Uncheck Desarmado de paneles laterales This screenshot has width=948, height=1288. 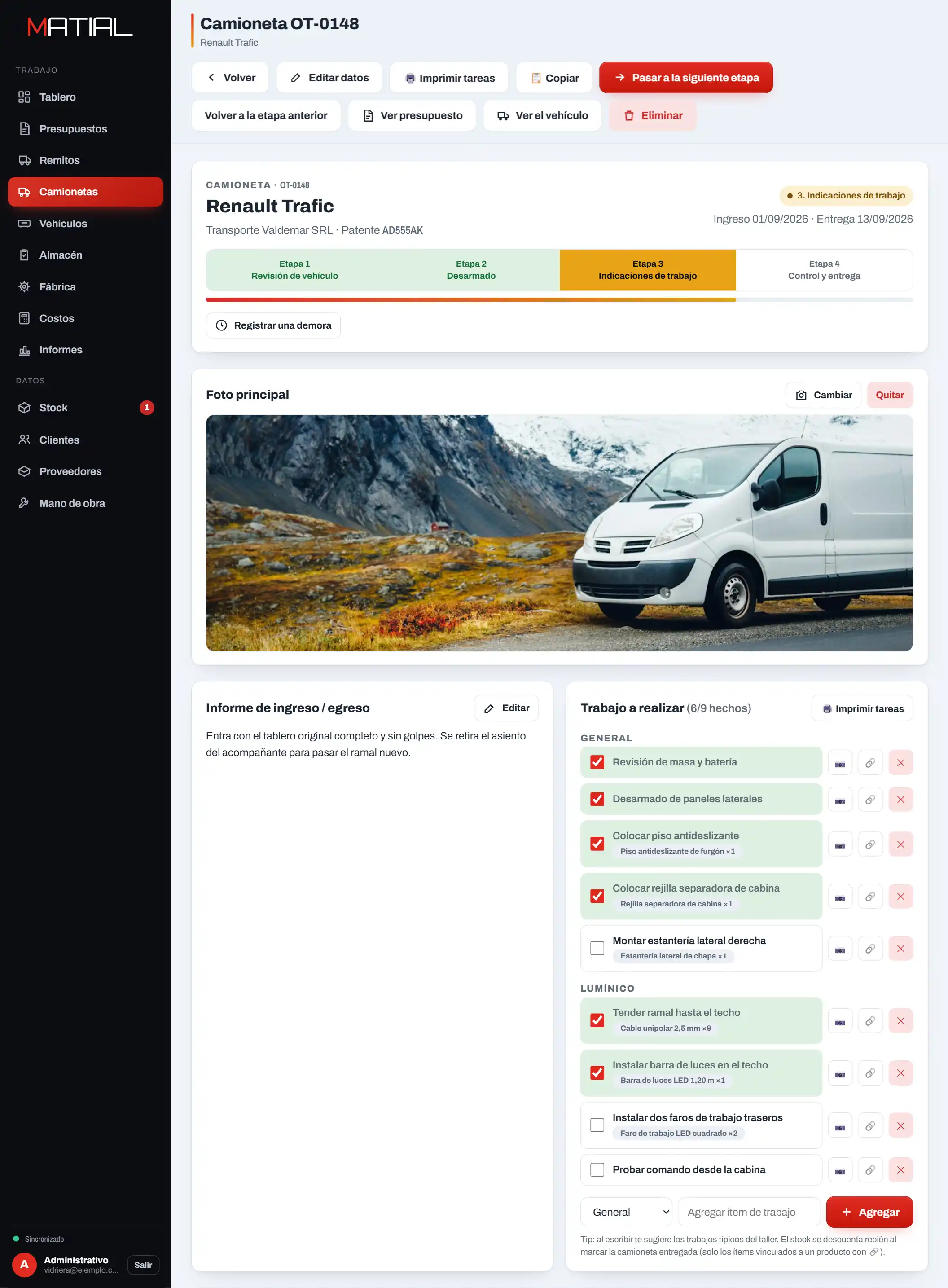point(597,799)
